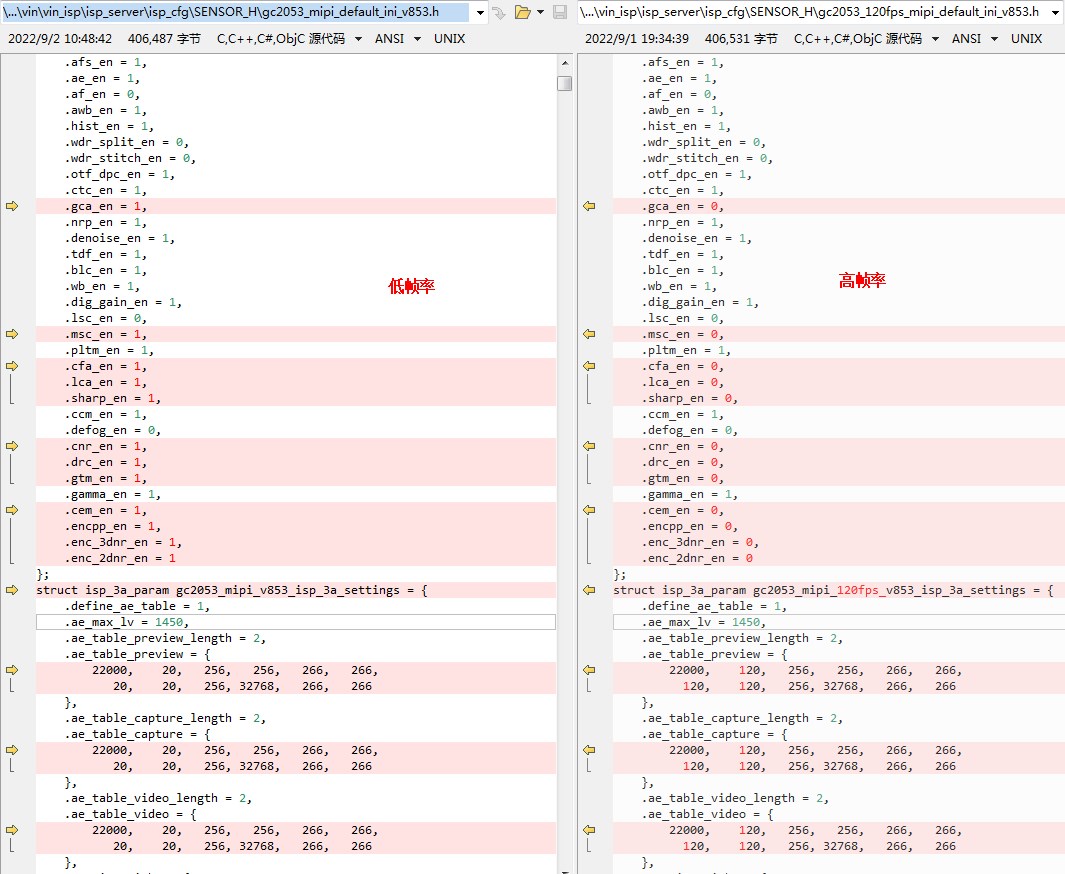Viewport: 1065px width, 874px height.
Task: Click left arrow beside ae_table_capture values
Action: pos(12,750)
